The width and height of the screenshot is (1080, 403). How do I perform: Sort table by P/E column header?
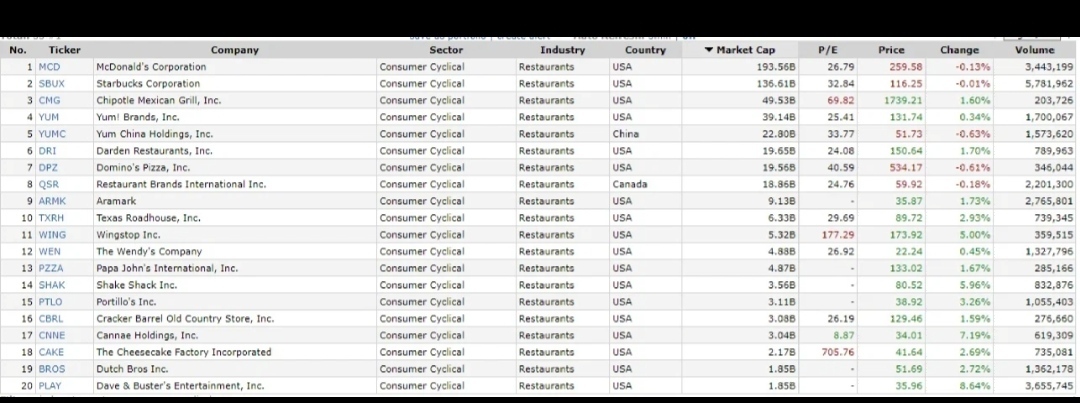(x=827, y=50)
